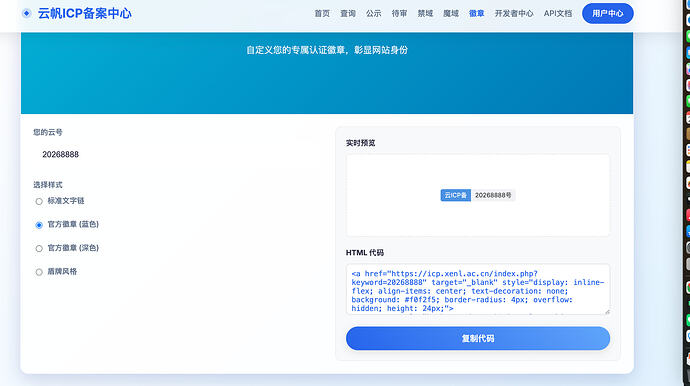Click the site logo icon beside 云帆ICP备案中心
690x386 pixels.
(27, 13)
